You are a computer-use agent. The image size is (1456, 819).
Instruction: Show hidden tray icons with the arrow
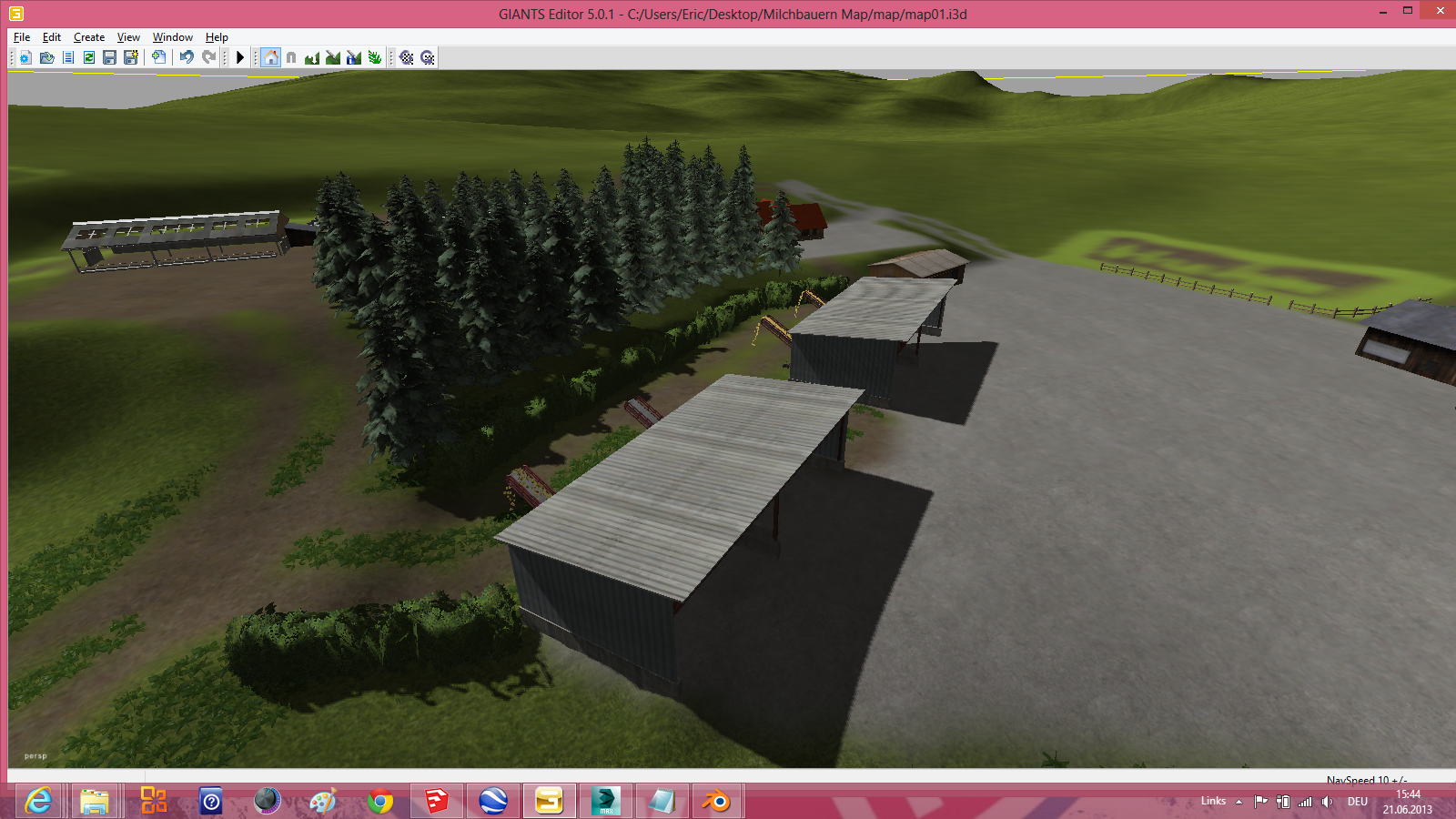click(1239, 802)
